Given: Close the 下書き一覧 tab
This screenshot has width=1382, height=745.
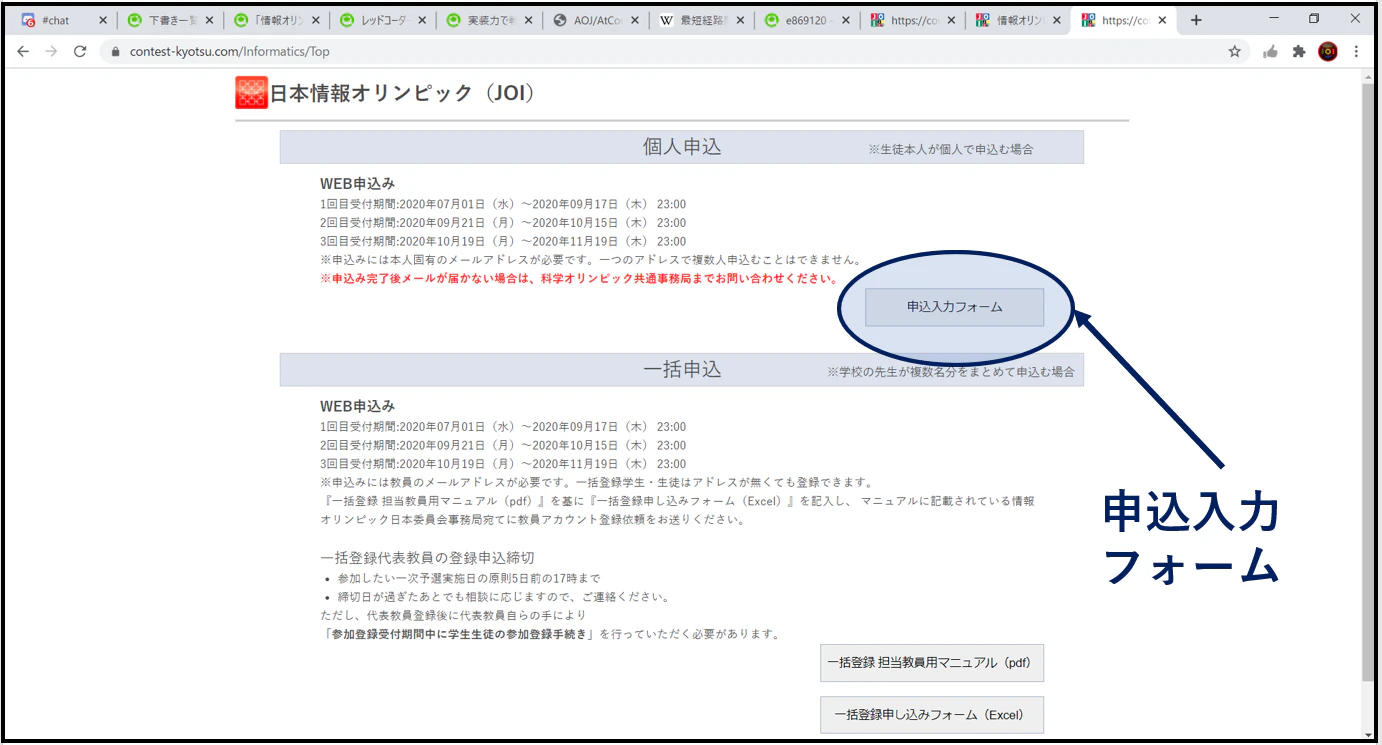Looking at the screenshot, I should (x=210, y=20).
